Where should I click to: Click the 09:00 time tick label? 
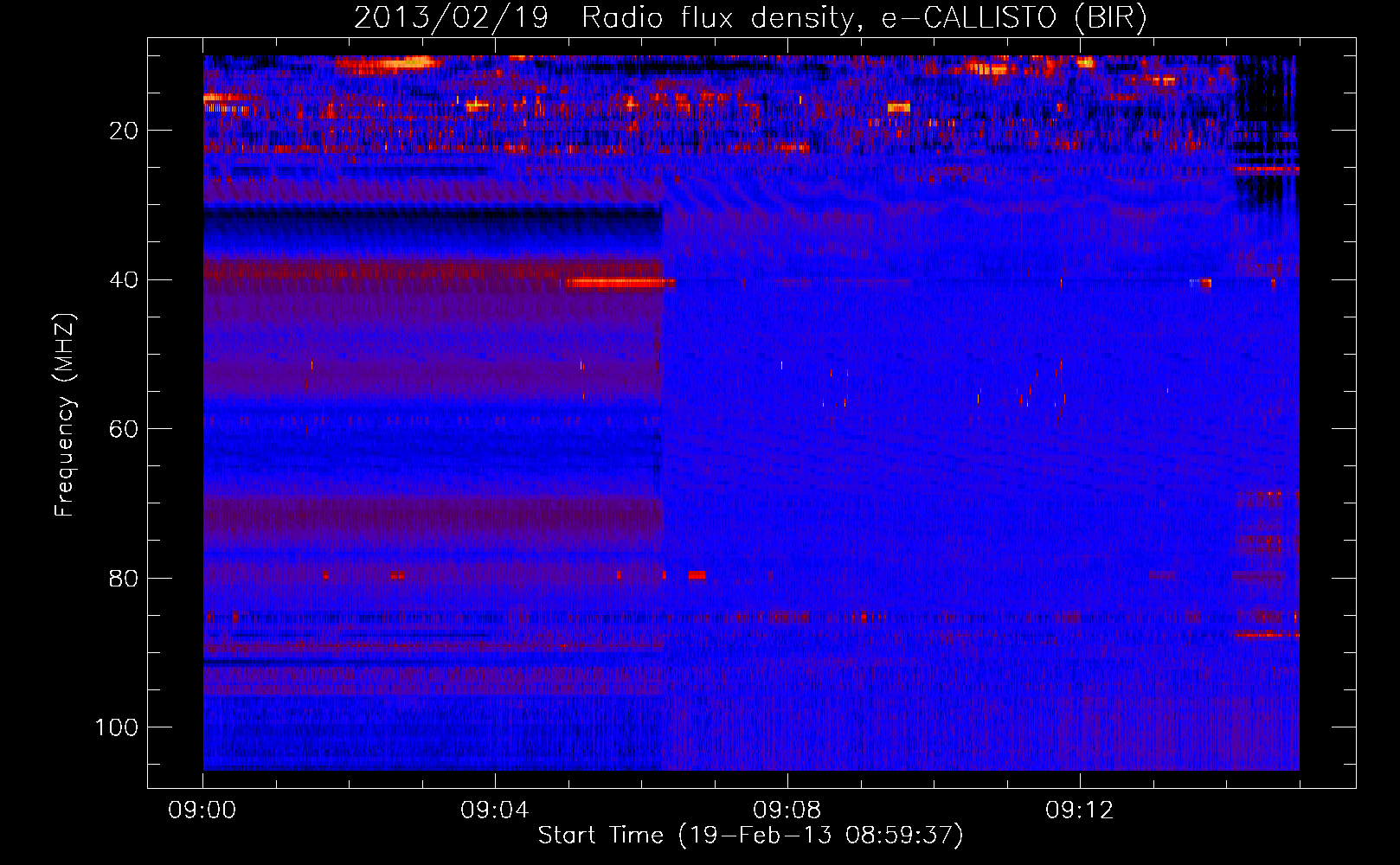(x=202, y=811)
